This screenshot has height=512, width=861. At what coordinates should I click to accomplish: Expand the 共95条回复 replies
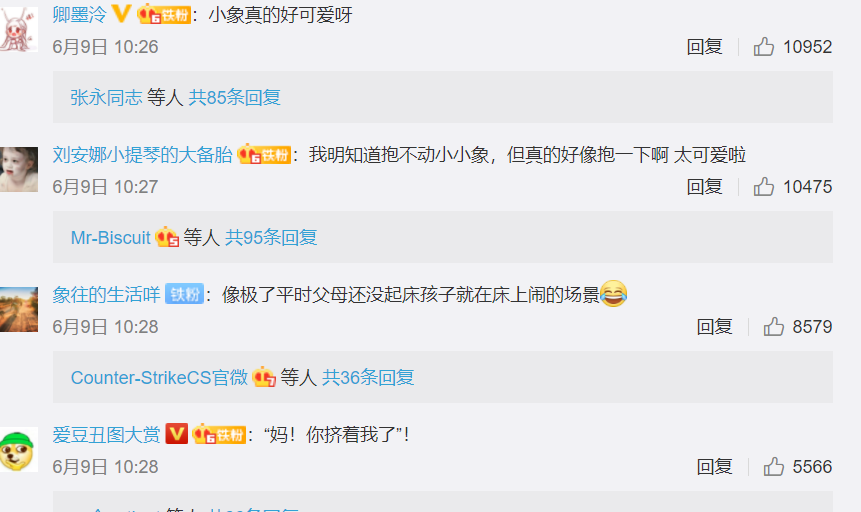tap(271, 238)
